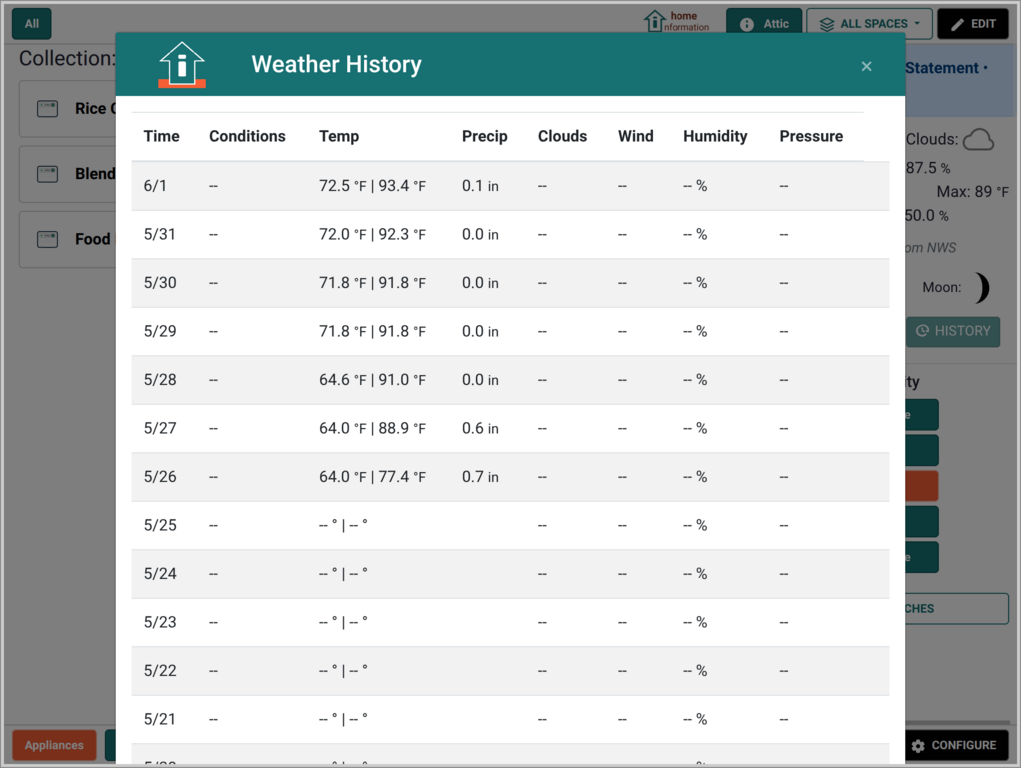Click temperature 64.6 °F | 91.0 °F
The height and width of the screenshot is (768, 1021).
point(372,380)
